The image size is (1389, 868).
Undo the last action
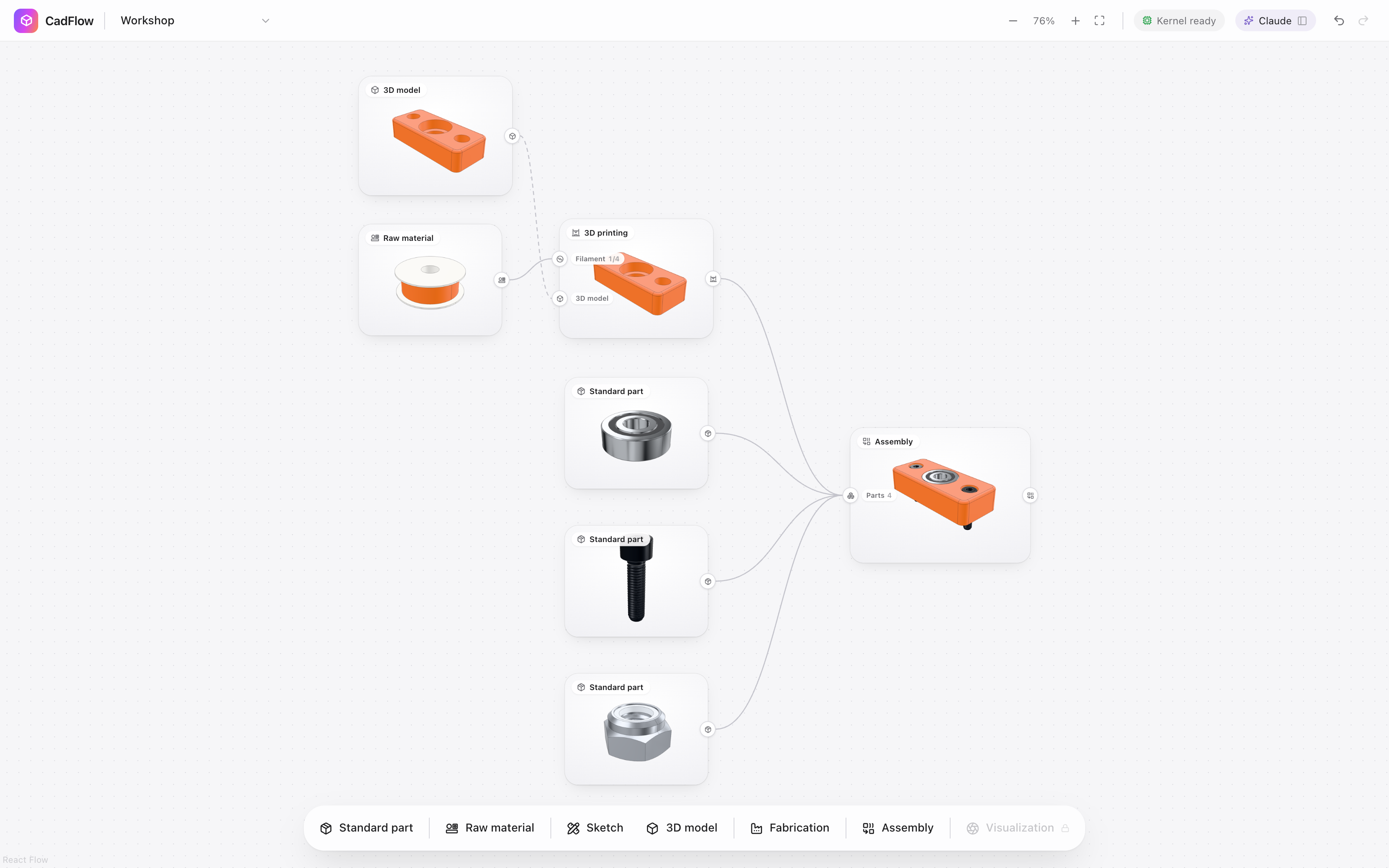1339,21
